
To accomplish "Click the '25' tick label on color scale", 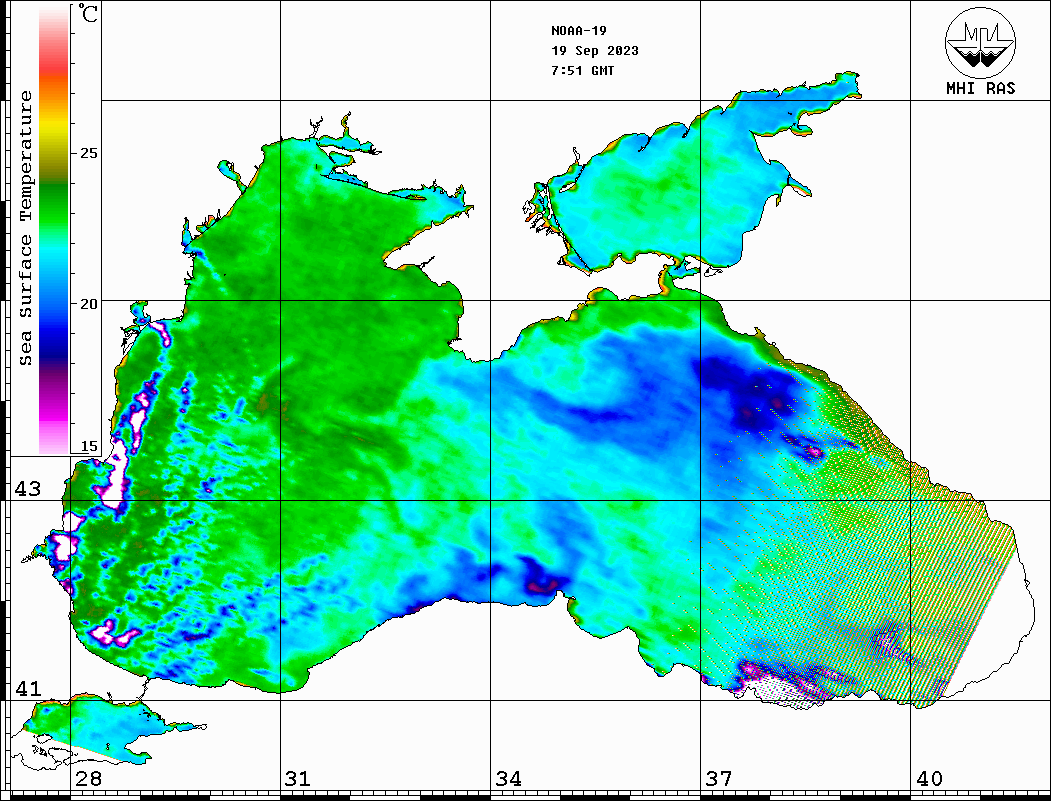I will pos(88,153).
